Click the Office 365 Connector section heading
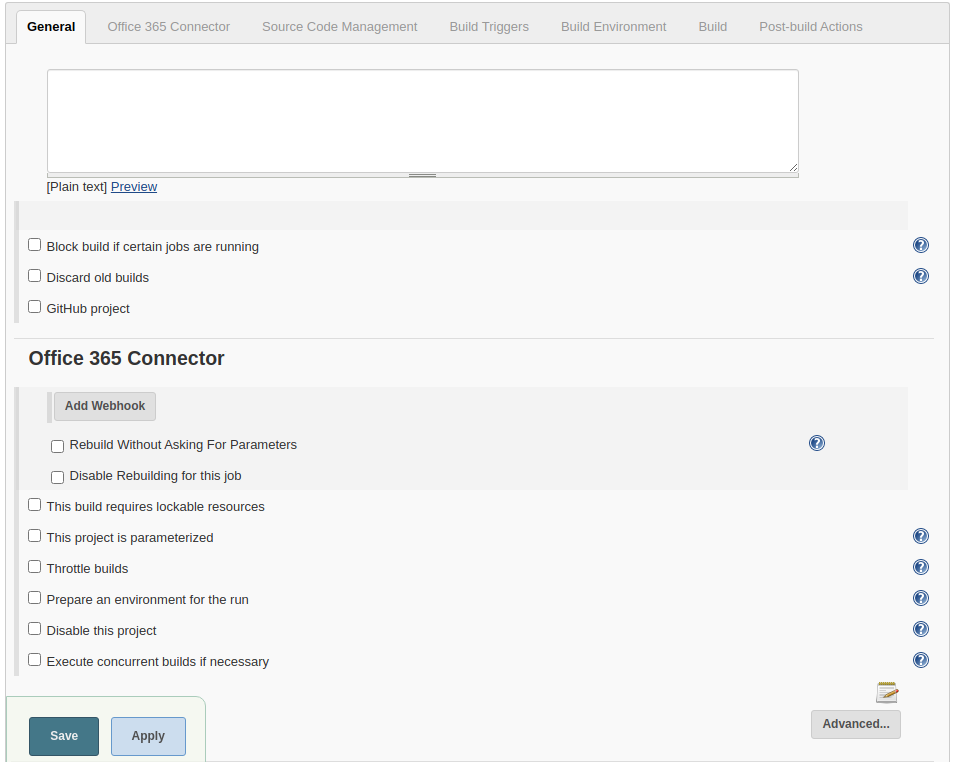 tap(126, 358)
